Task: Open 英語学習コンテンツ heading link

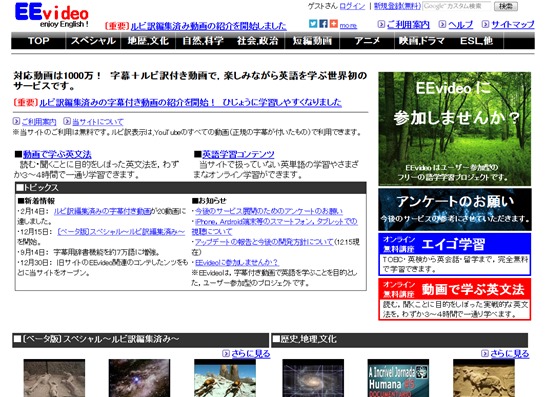Action: pos(238,154)
